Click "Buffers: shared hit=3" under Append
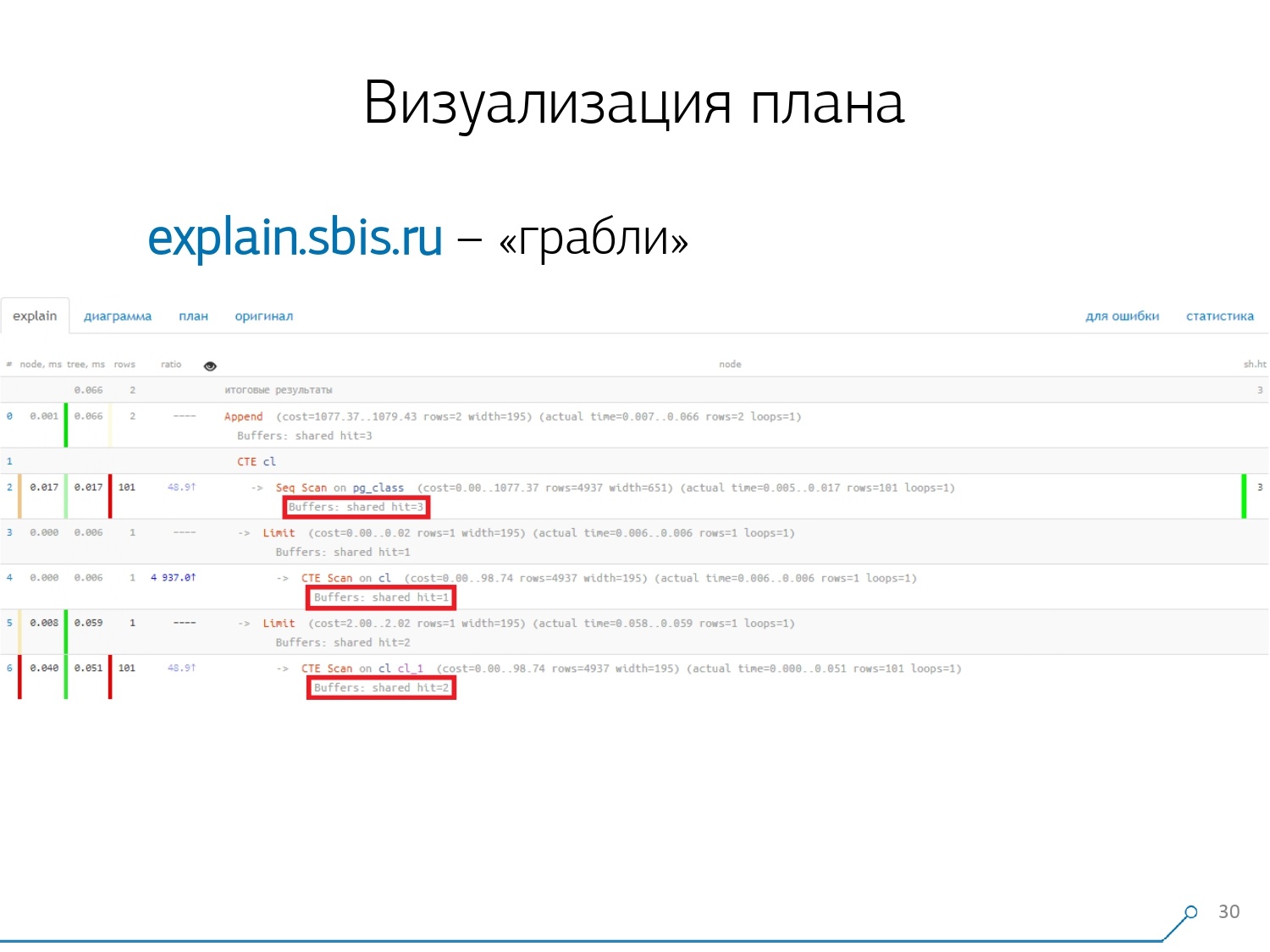This screenshot has width=1270, height=952. 305,436
